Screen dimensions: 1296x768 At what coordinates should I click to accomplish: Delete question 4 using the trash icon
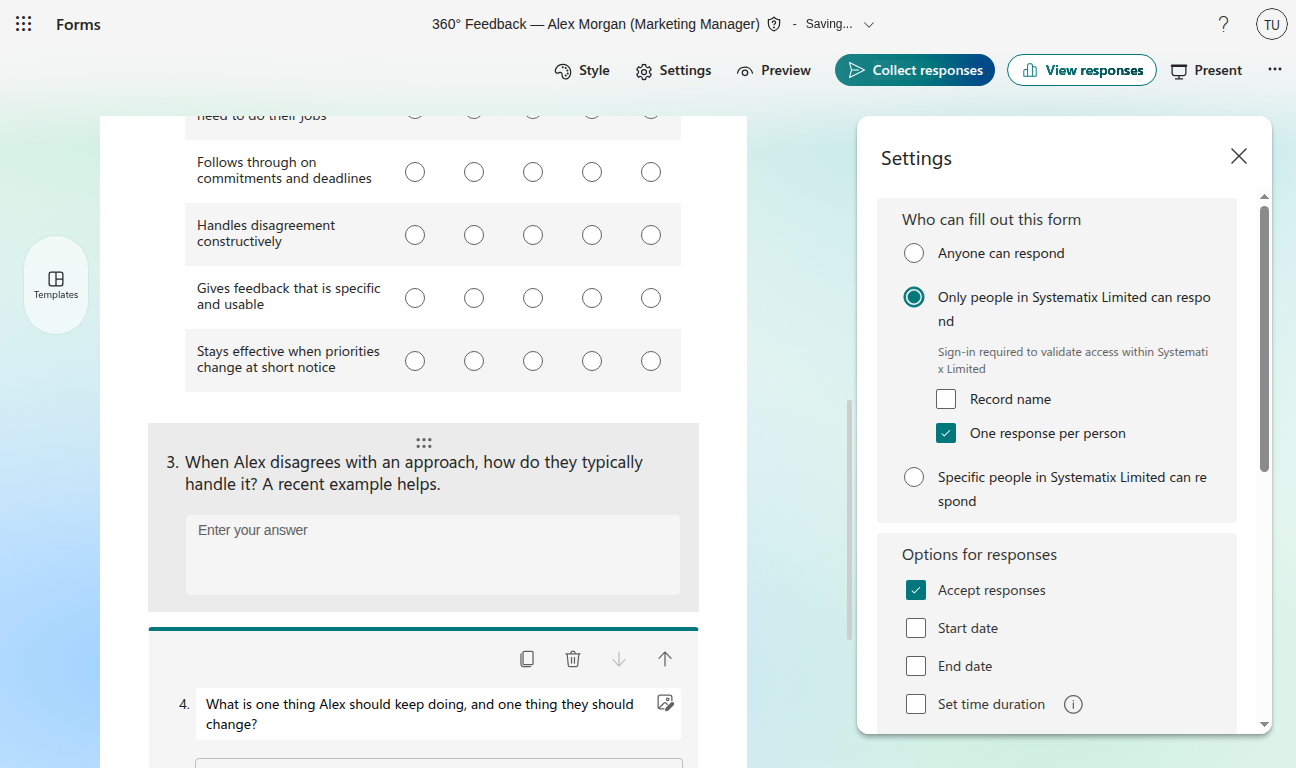573,659
